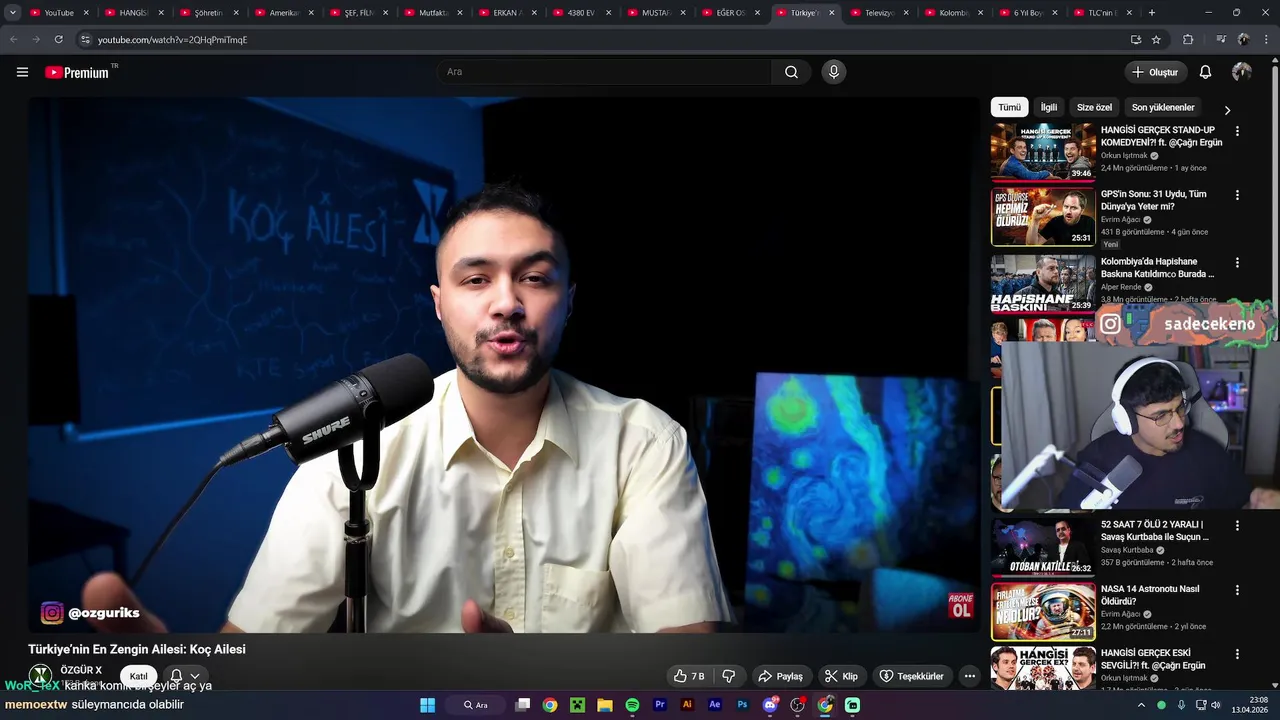Show hidden system tray icons chevron
This screenshot has width=1280, height=720.
point(1141,705)
